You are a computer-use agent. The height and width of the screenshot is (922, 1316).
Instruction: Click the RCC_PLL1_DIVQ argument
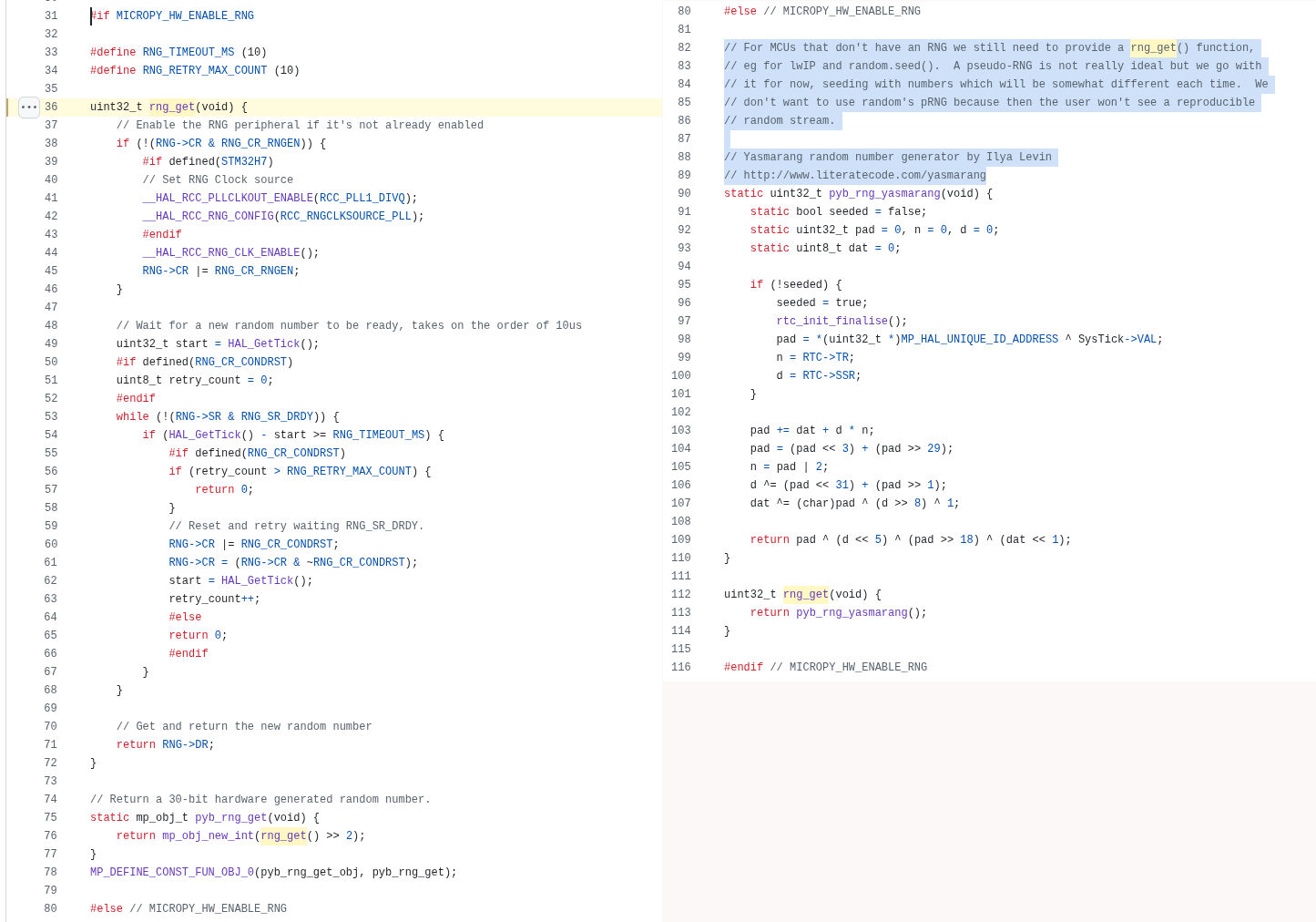point(362,198)
